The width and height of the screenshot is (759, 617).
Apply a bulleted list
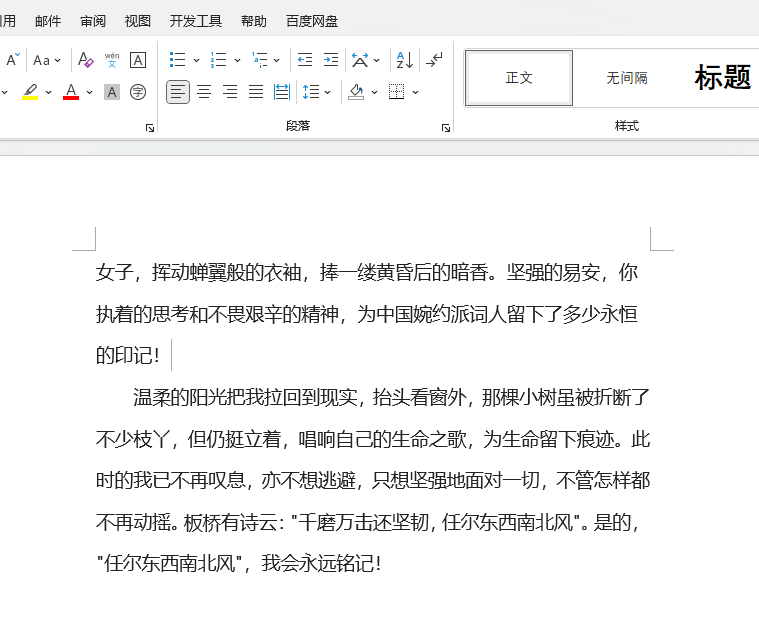(178, 60)
